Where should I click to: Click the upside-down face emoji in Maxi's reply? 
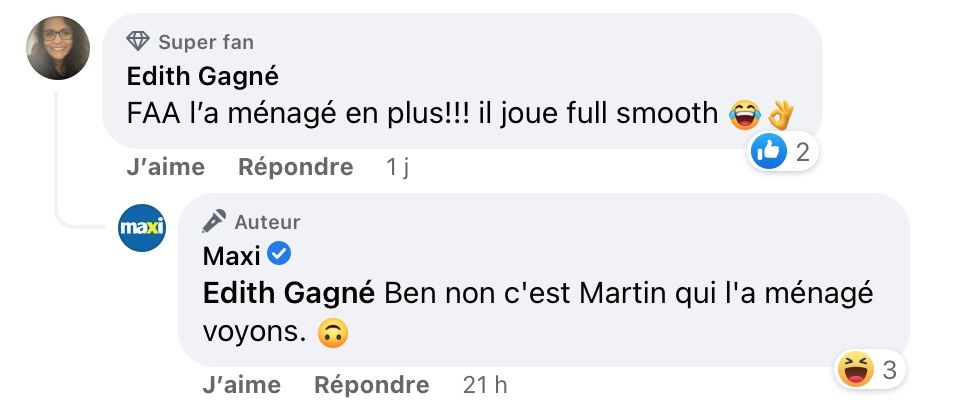(x=327, y=333)
